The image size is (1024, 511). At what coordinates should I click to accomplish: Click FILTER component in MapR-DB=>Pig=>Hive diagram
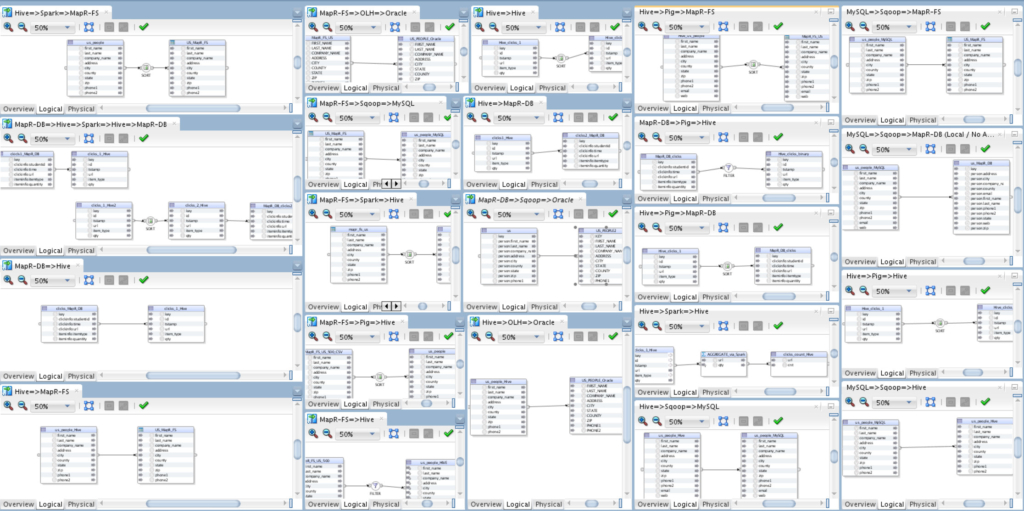click(x=728, y=168)
